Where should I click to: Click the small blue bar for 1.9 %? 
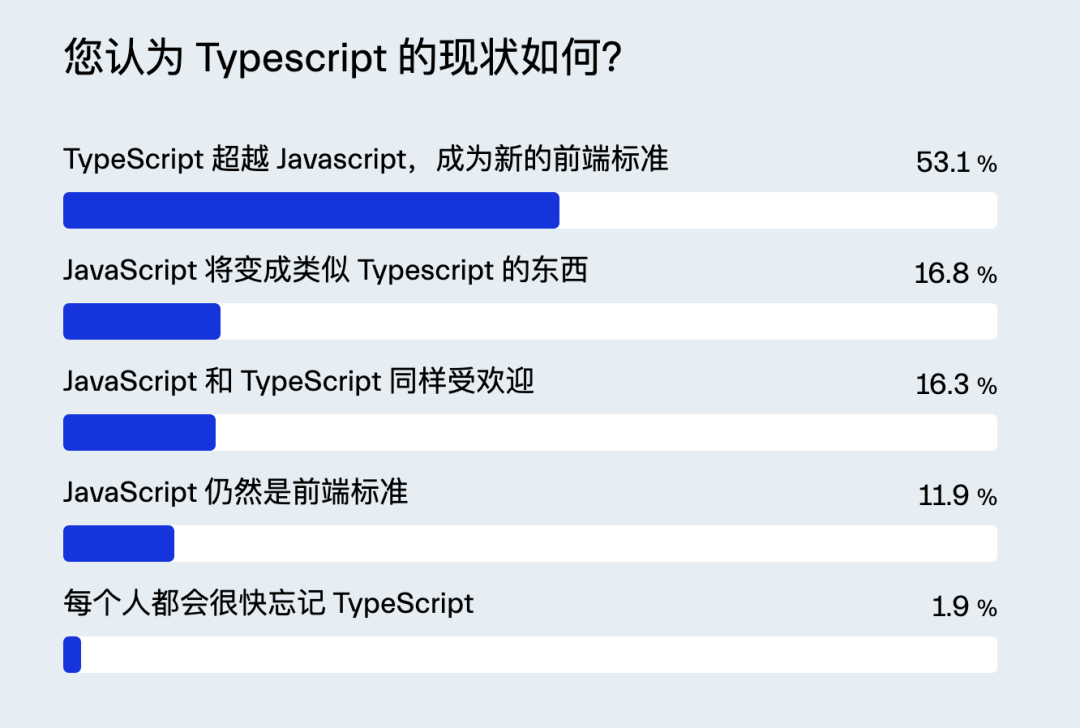coord(72,654)
